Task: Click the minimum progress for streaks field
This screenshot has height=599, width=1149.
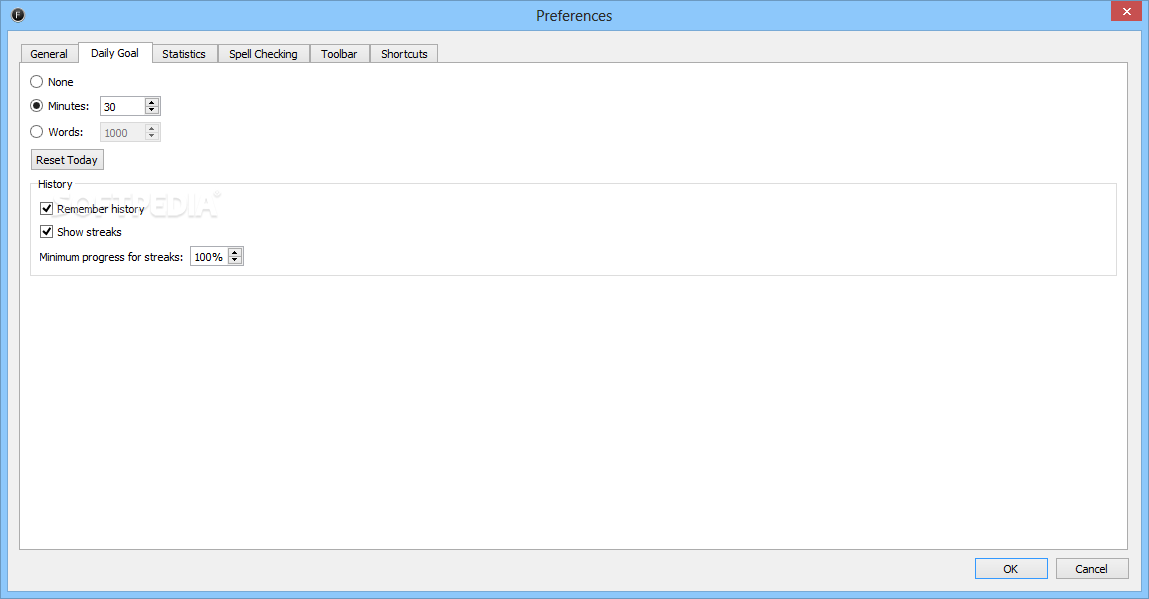Action: coord(210,256)
